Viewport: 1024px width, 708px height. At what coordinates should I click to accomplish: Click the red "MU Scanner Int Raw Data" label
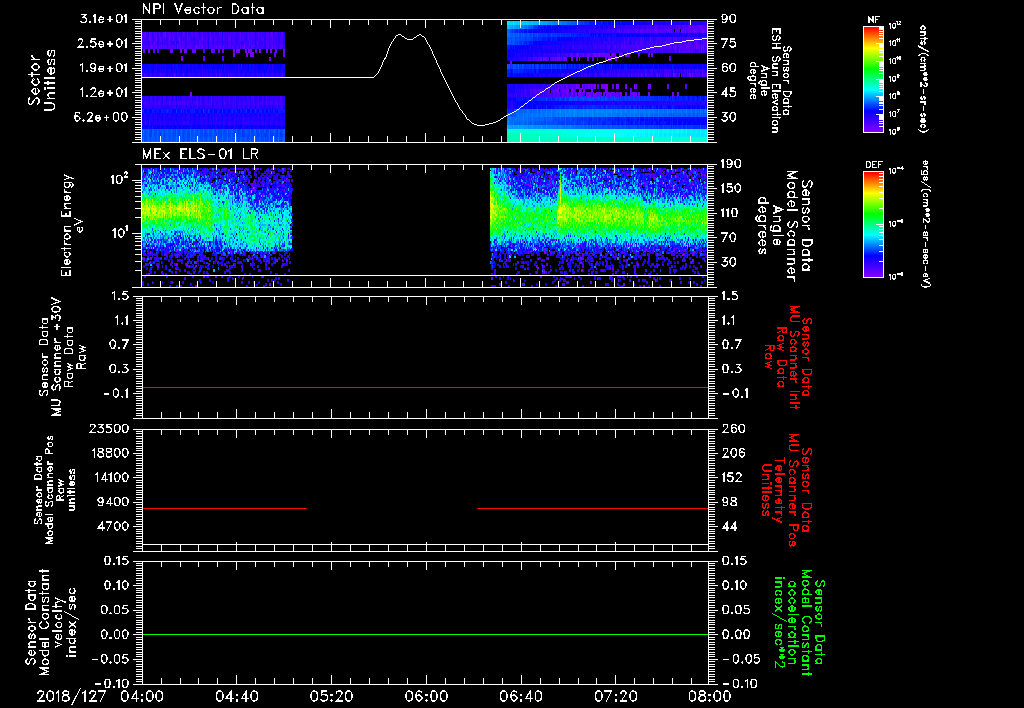pyautogui.click(x=787, y=356)
